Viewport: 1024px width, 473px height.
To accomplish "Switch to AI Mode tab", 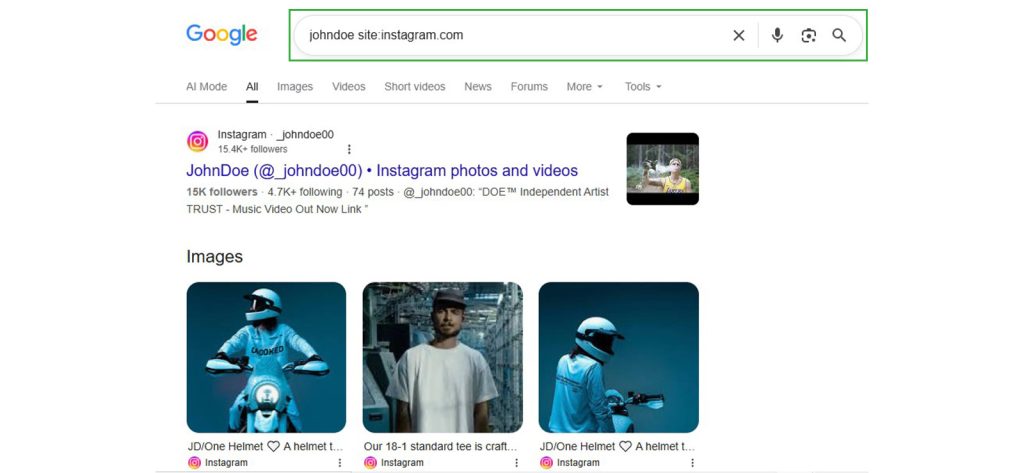I will [x=206, y=86].
